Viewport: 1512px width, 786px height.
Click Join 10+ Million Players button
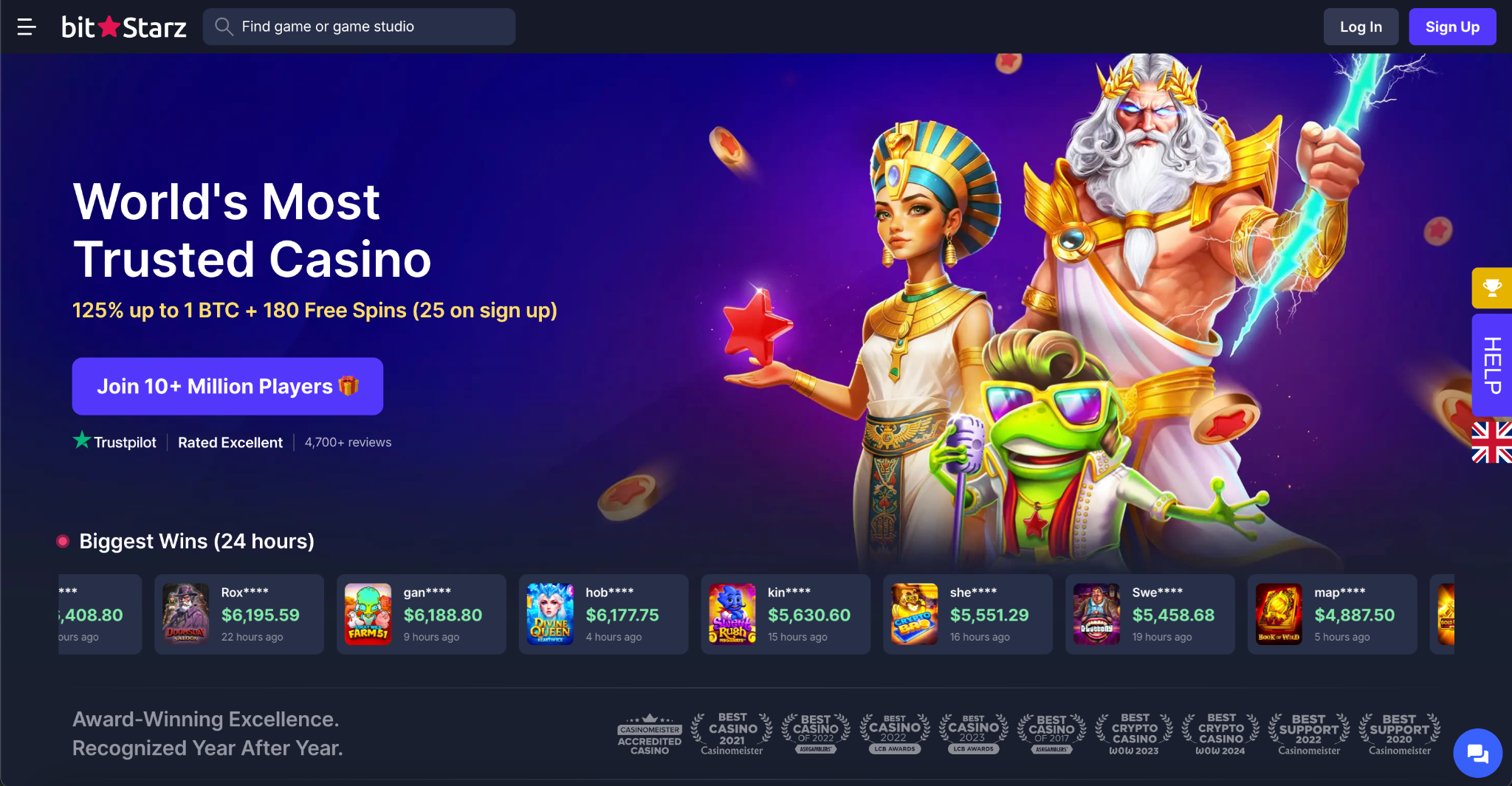click(x=227, y=387)
